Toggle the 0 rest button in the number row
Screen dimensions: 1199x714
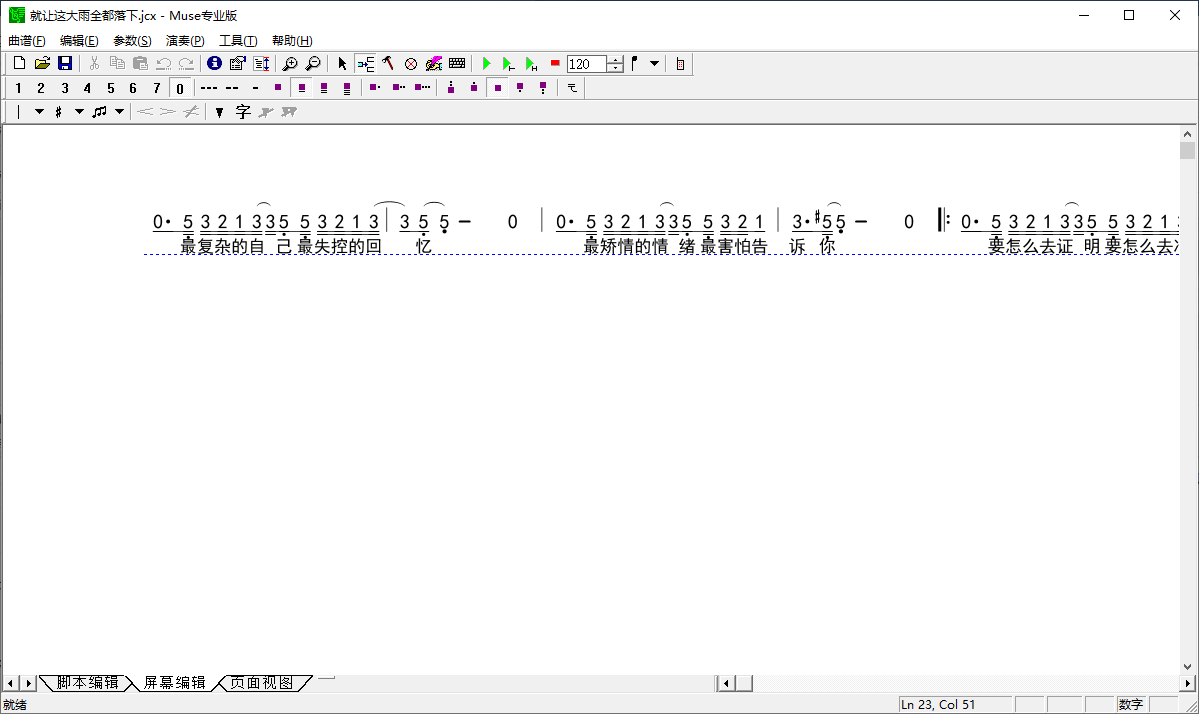tap(179, 87)
